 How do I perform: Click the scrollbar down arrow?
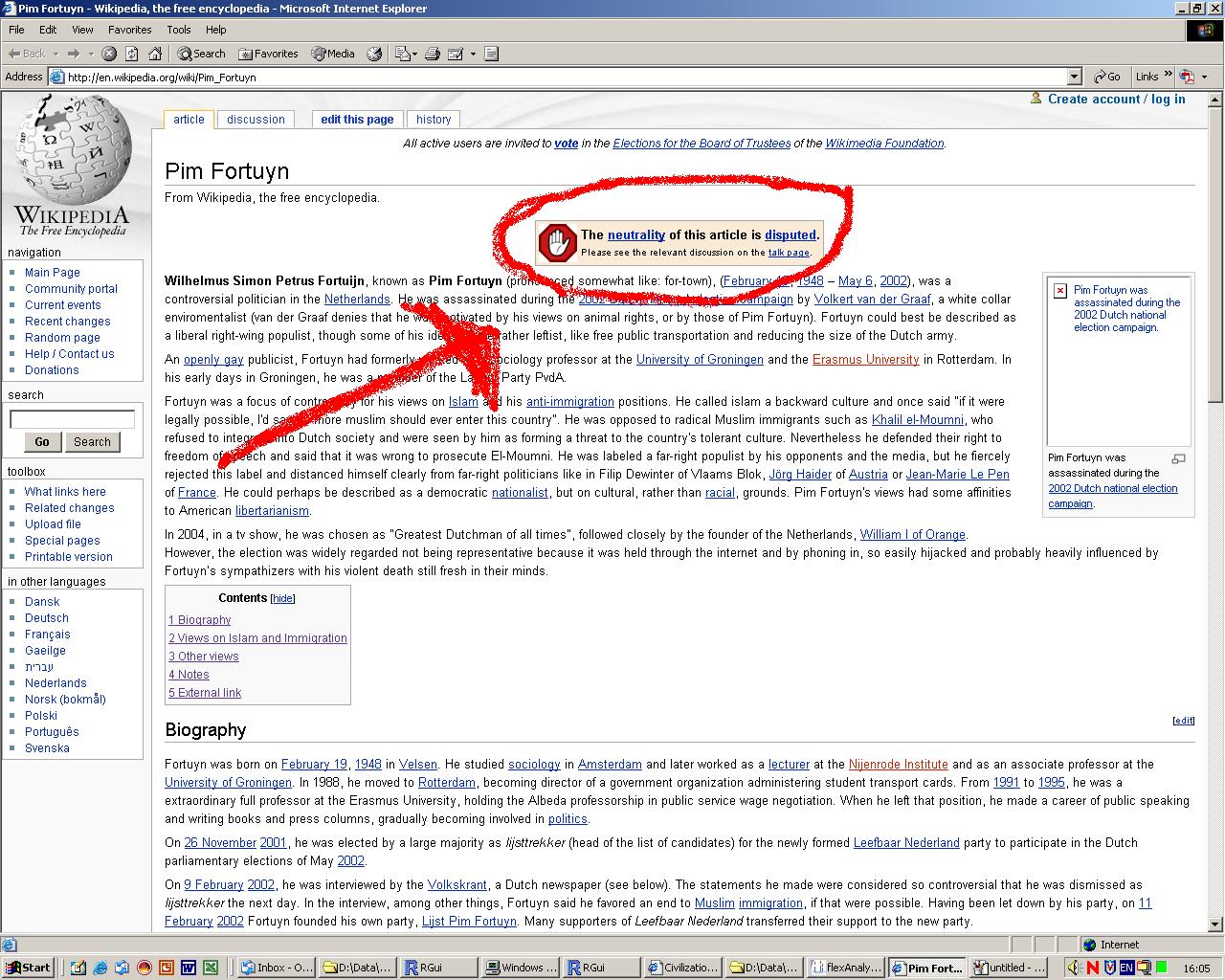coord(1215,924)
